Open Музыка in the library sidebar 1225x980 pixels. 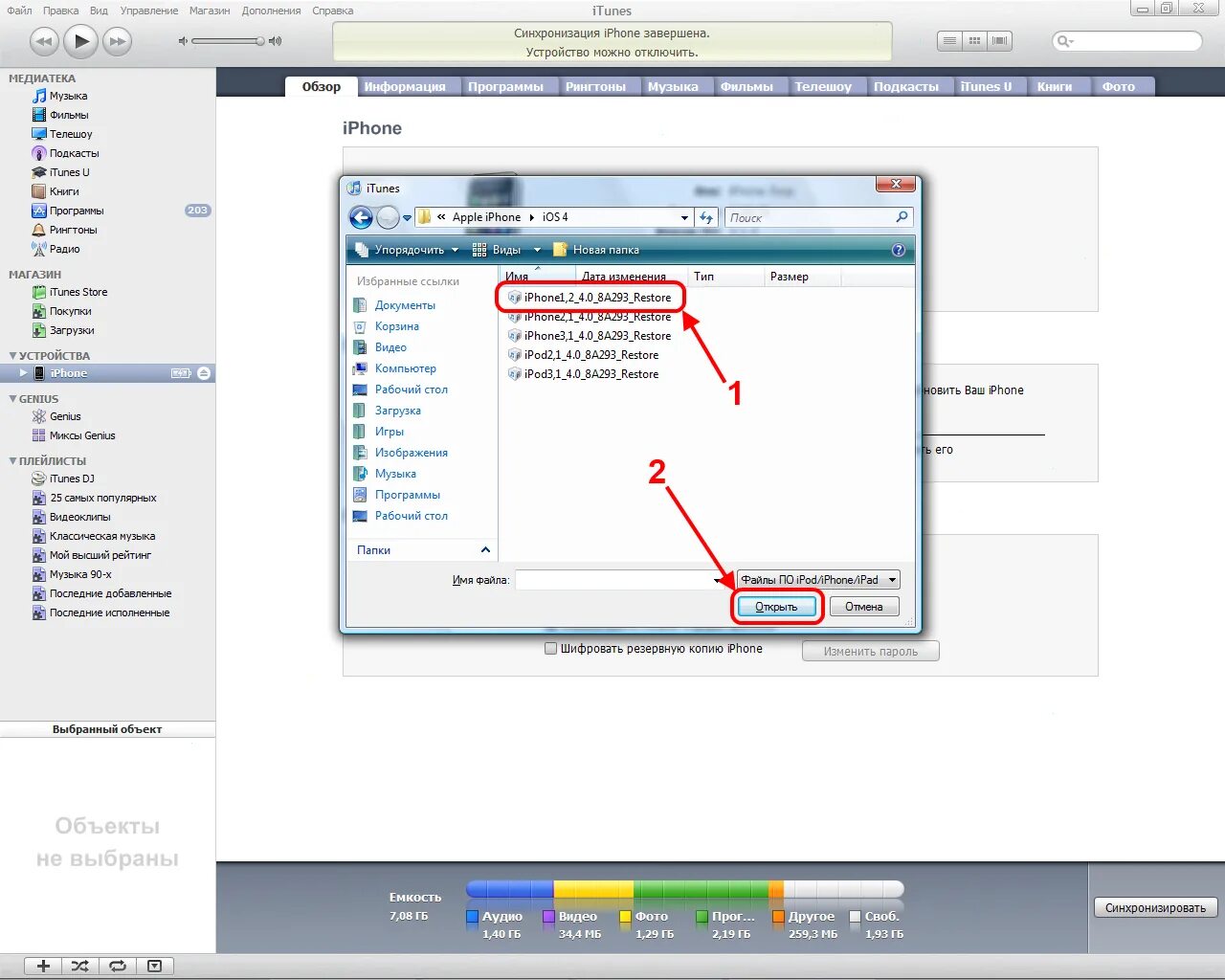point(68,96)
